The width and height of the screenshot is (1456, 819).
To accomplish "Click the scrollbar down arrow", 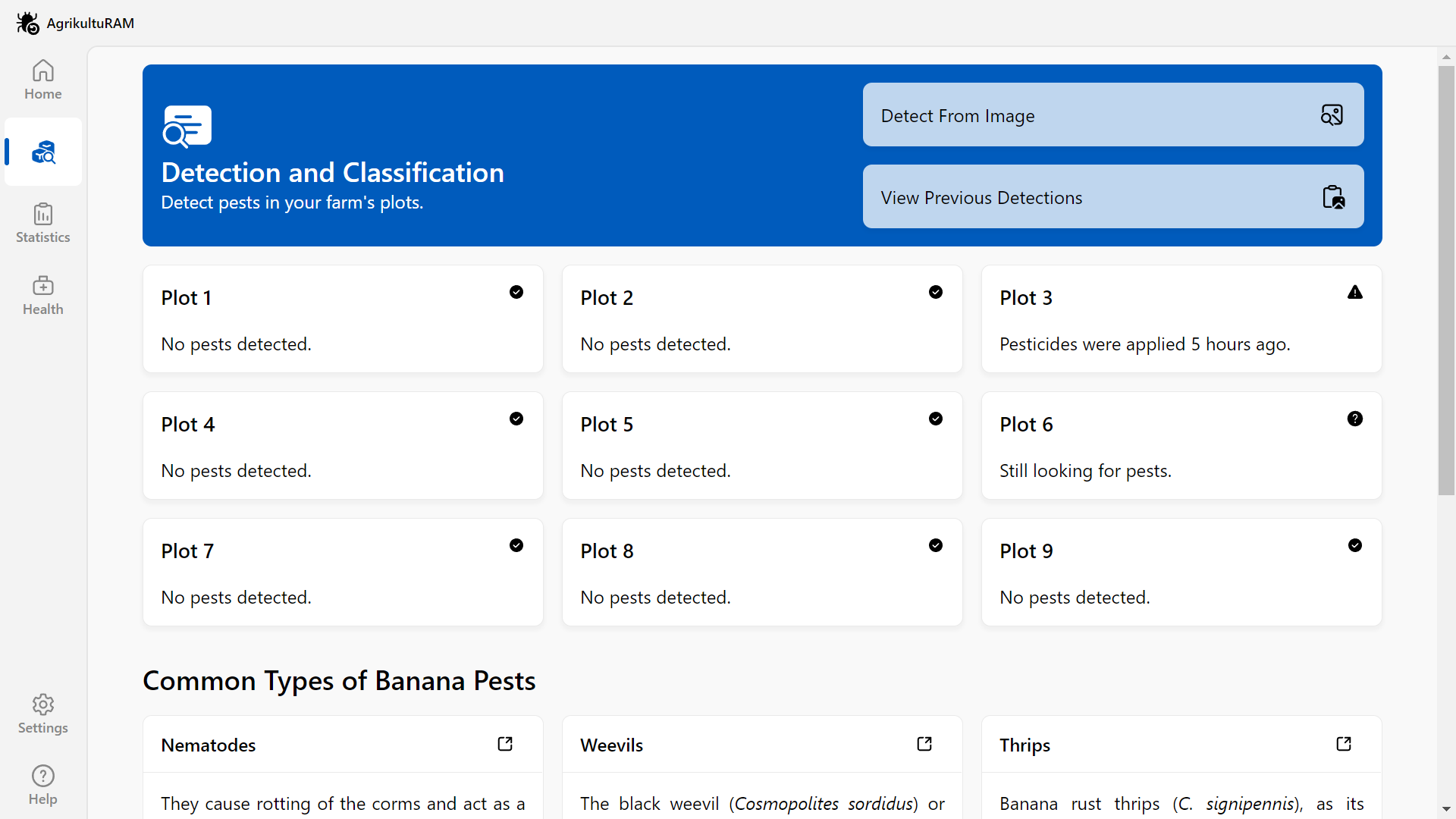I will pos(1446,809).
